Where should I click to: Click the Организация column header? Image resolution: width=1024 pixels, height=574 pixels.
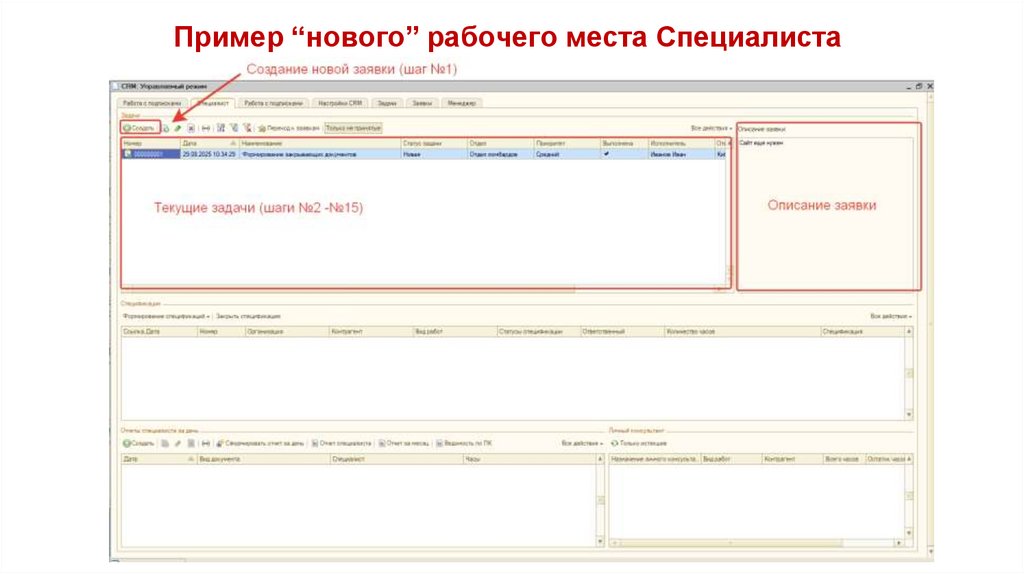(x=287, y=332)
